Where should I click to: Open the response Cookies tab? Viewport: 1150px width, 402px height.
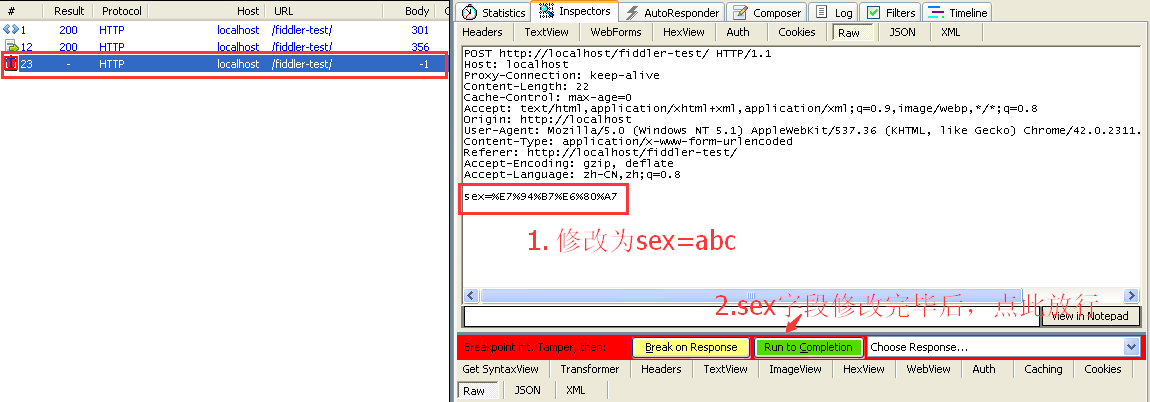pyautogui.click(x=1102, y=369)
